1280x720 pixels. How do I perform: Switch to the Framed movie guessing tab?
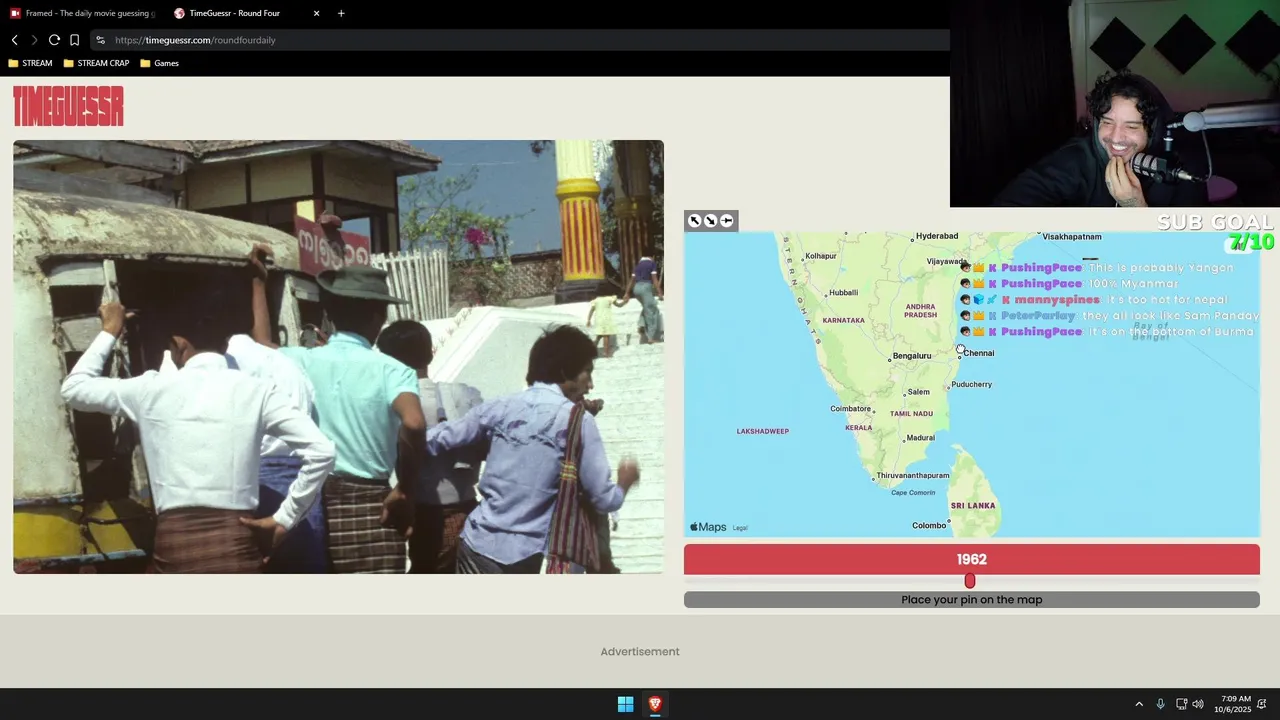pyautogui.click(x=82, y=13)
